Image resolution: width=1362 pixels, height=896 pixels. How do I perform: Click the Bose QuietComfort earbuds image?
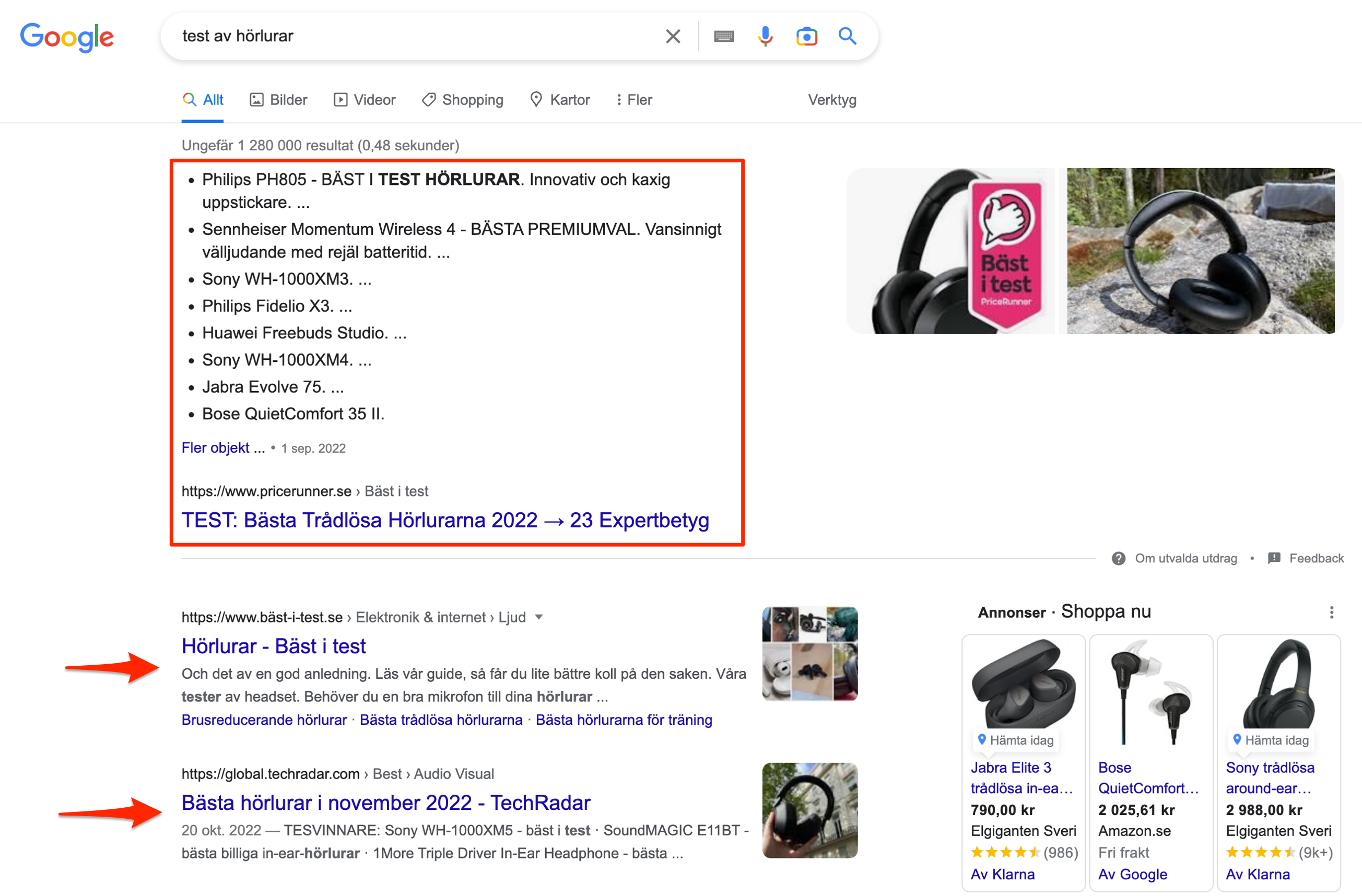coord(1151,691)
